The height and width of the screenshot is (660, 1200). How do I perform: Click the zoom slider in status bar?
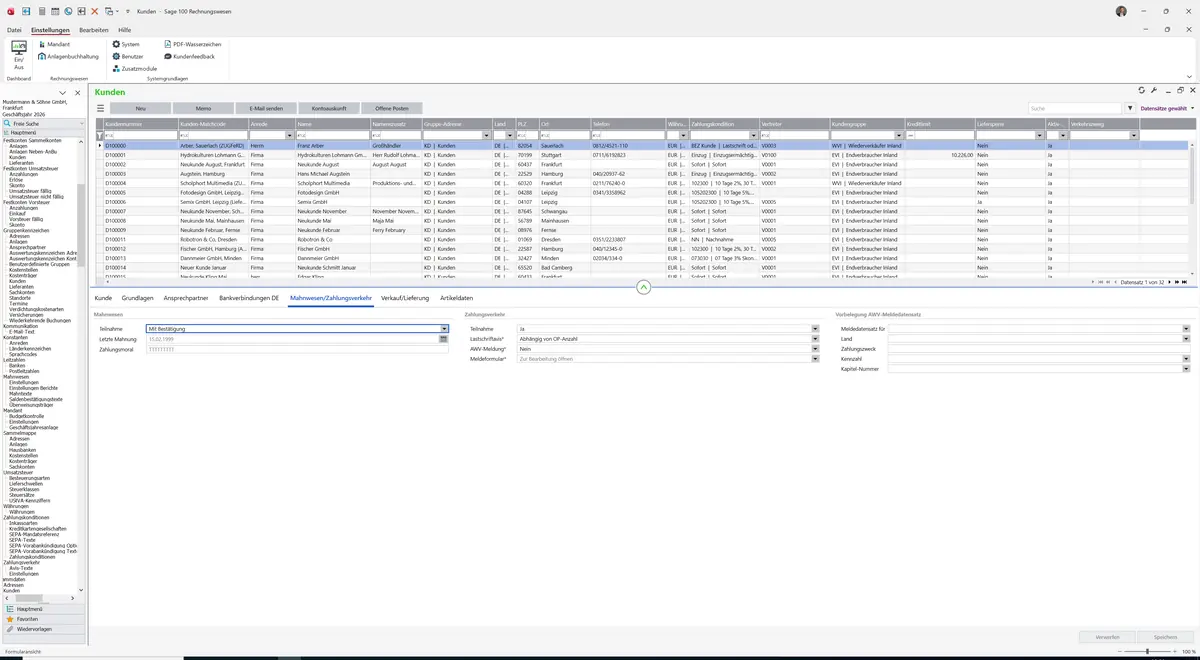1146,651
